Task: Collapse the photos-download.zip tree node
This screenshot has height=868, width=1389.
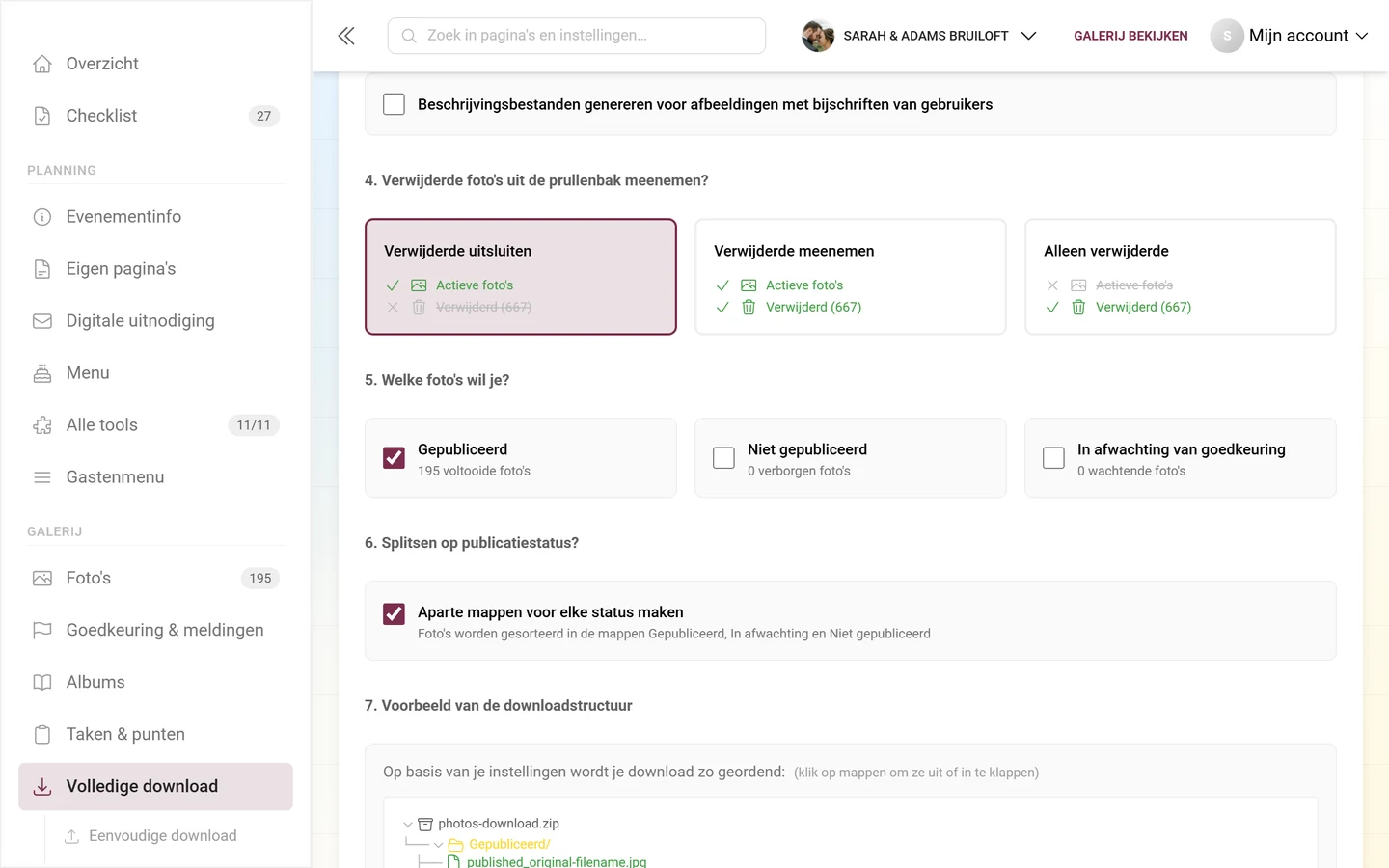Action: pos(408,824)
